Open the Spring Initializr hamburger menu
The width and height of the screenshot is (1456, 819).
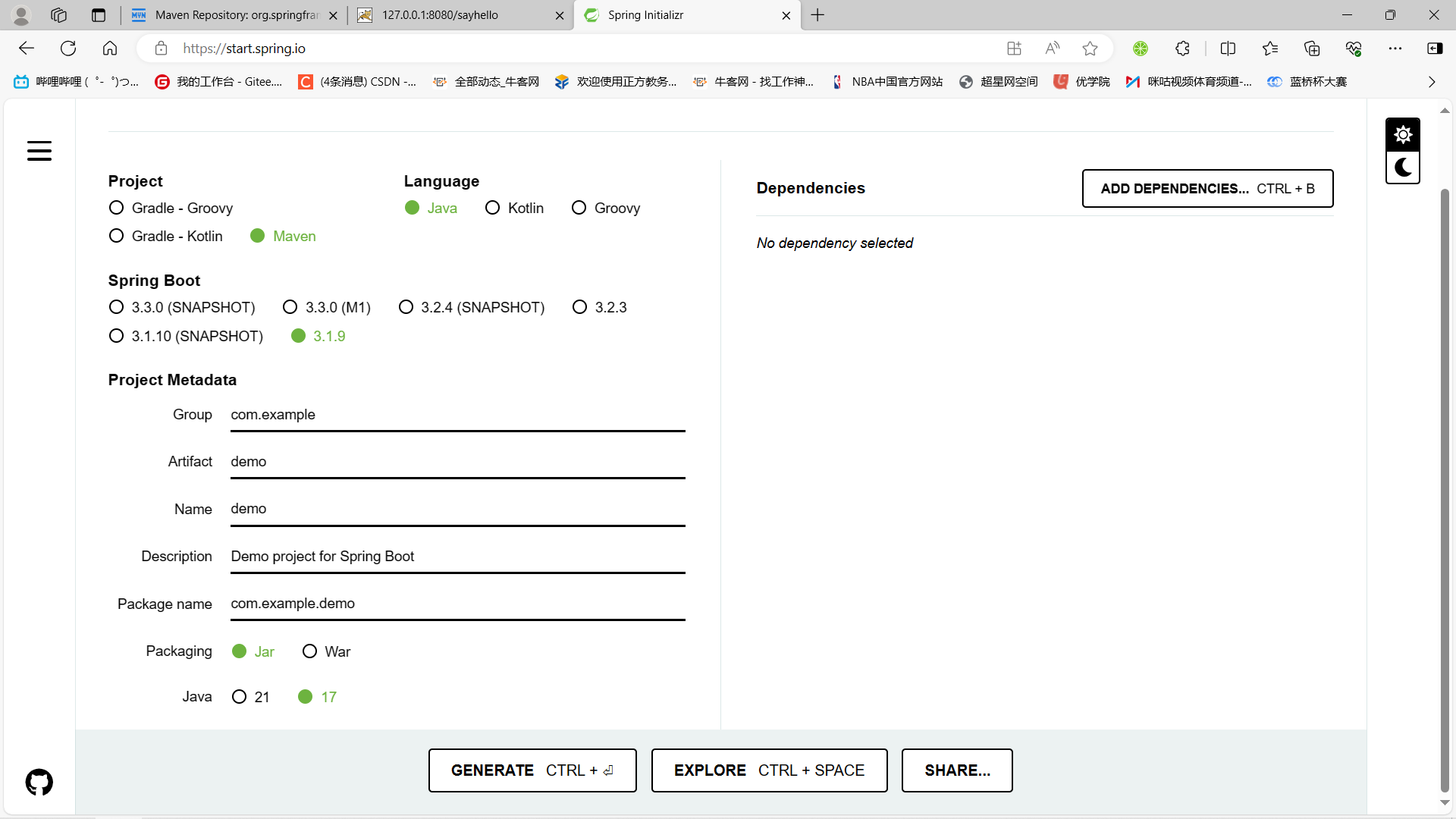pos(39,151)
